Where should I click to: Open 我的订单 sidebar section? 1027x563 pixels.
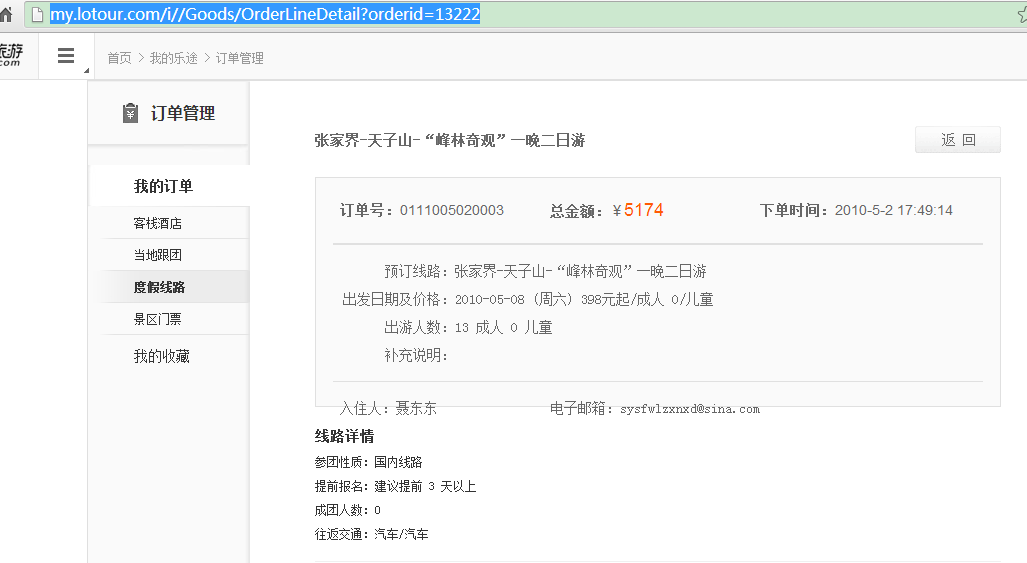click(x=163, y=187)
